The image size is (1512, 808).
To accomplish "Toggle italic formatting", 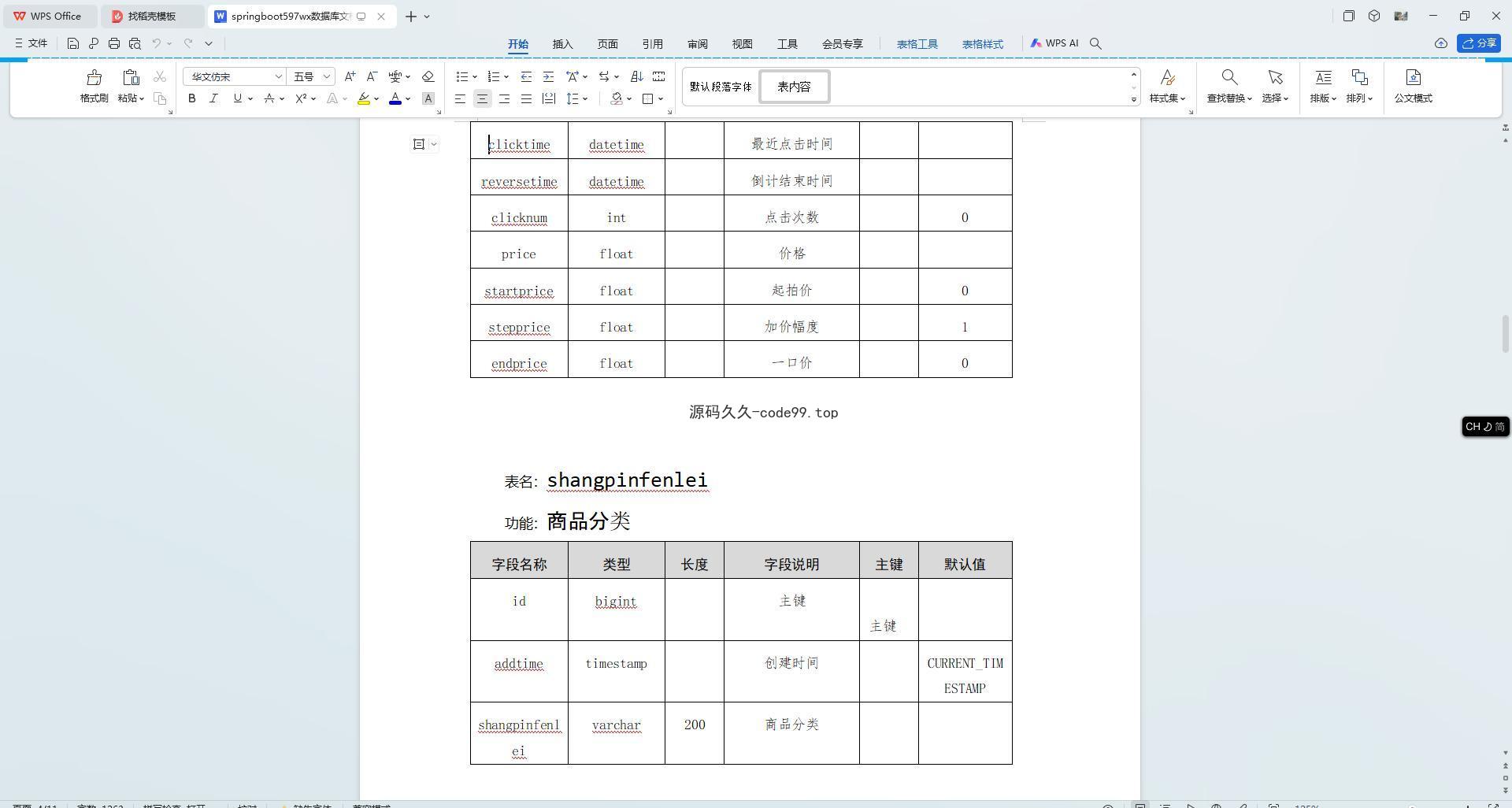I will coord(213,98).
